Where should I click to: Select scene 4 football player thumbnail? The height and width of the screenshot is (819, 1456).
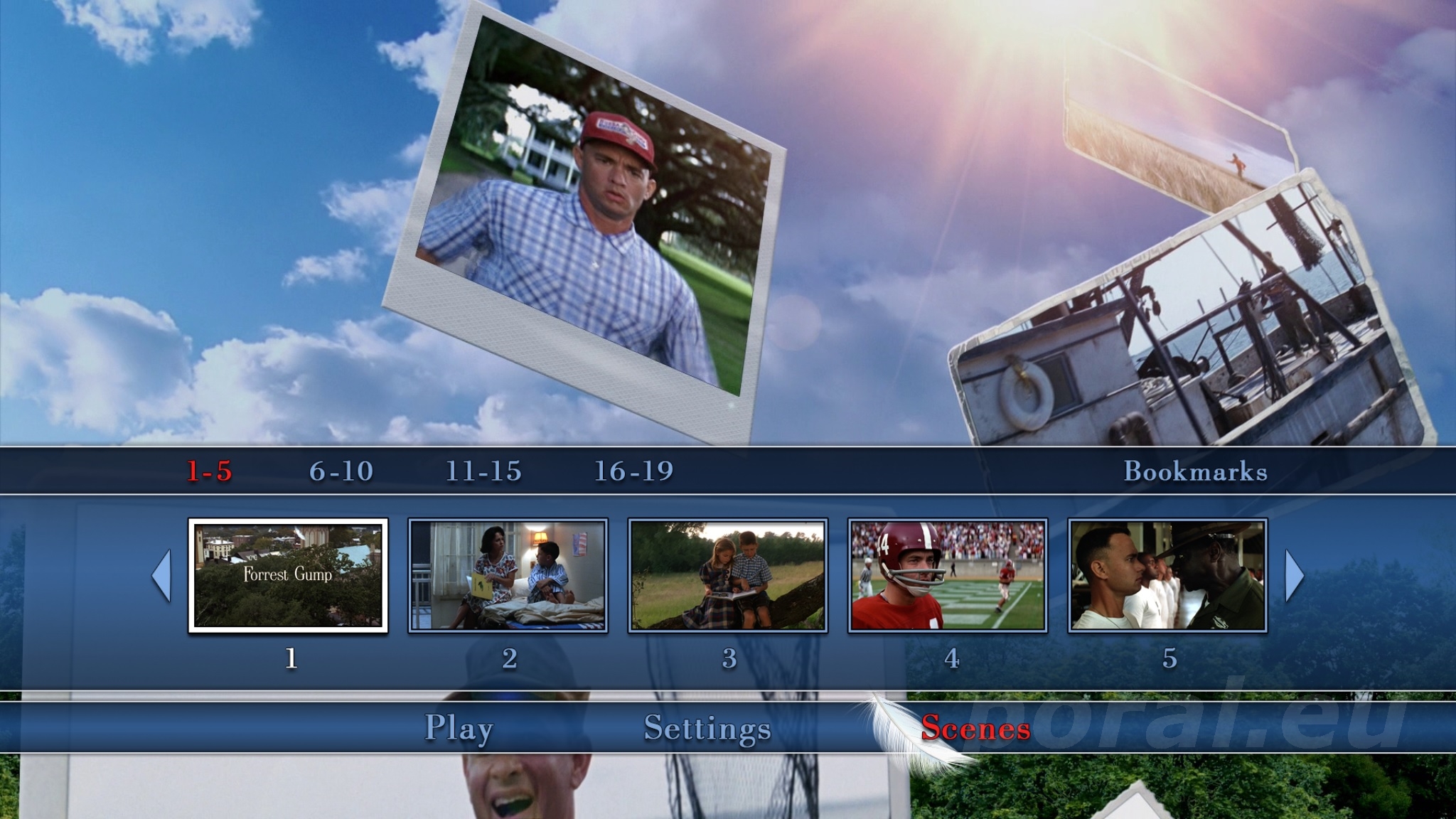948,576
